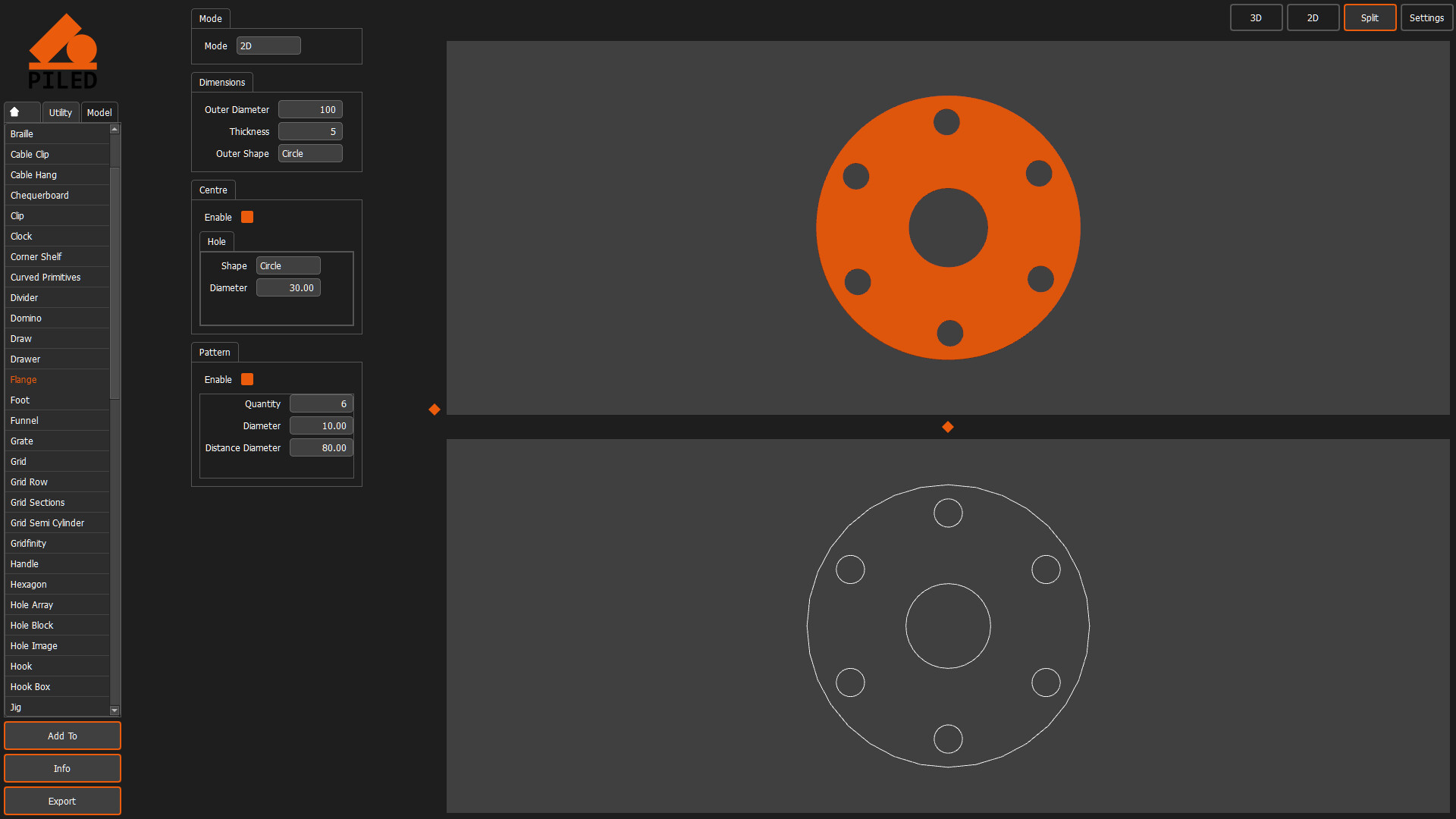
Task: Select Funnel in the model list
Action: tap(57, 420)
